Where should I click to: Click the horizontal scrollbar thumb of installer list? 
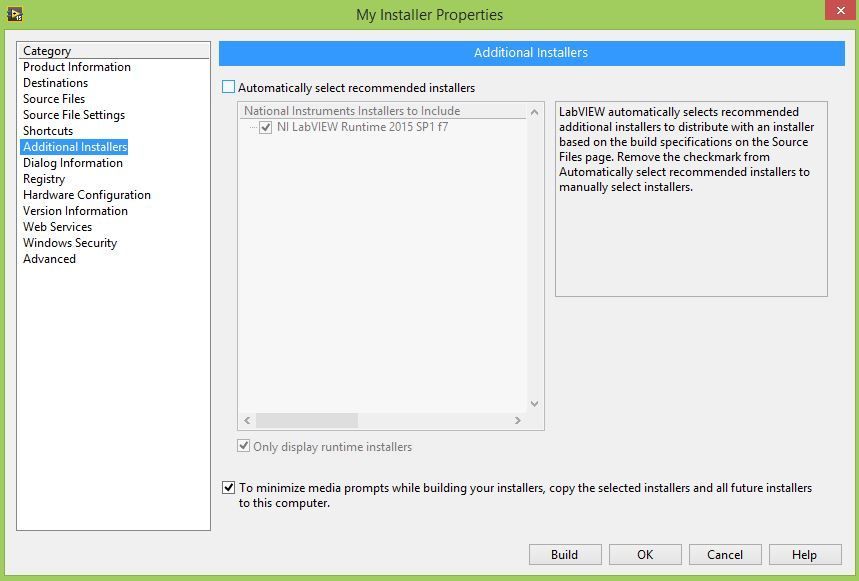coord(307,421)
